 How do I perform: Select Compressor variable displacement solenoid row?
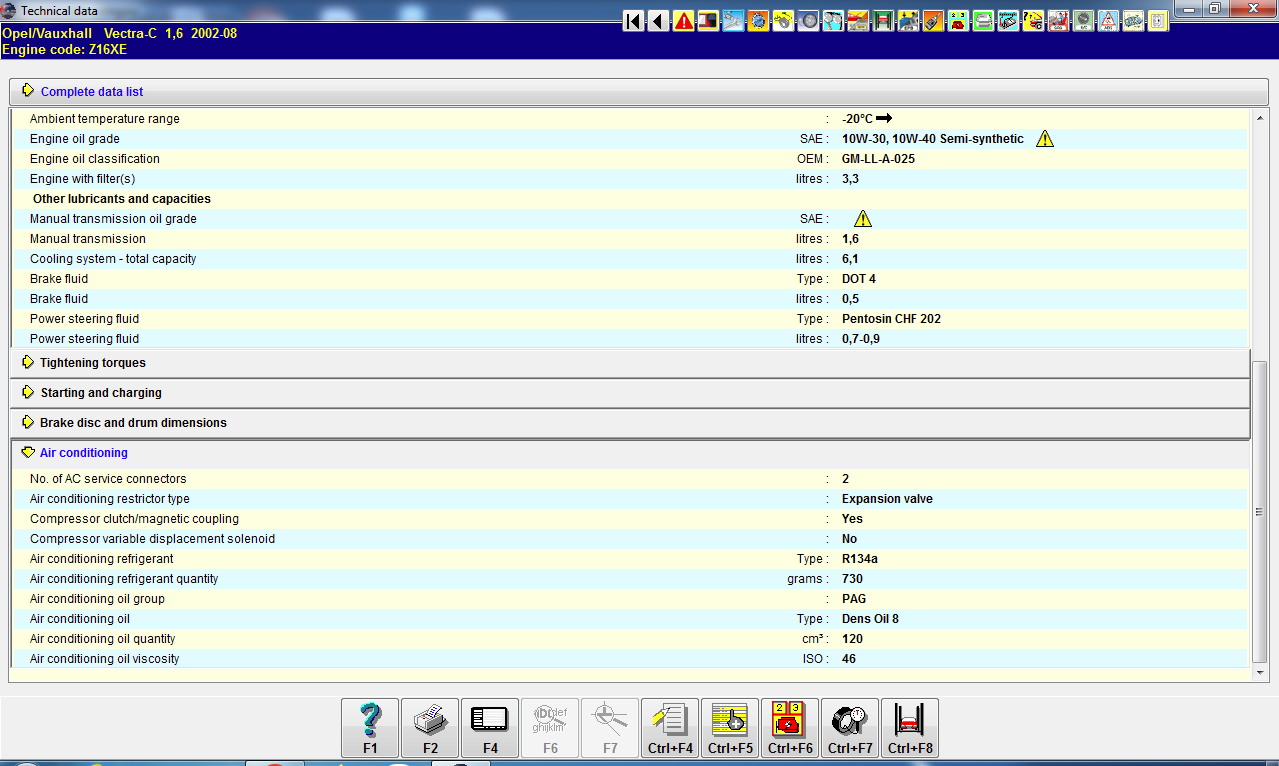[630, 539]
